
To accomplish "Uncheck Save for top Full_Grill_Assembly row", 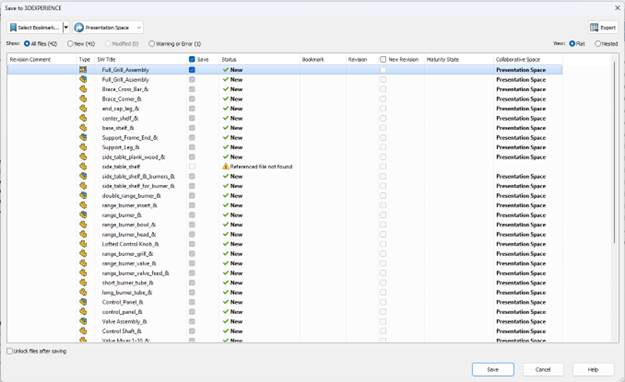I will click(x=192, y=70).
